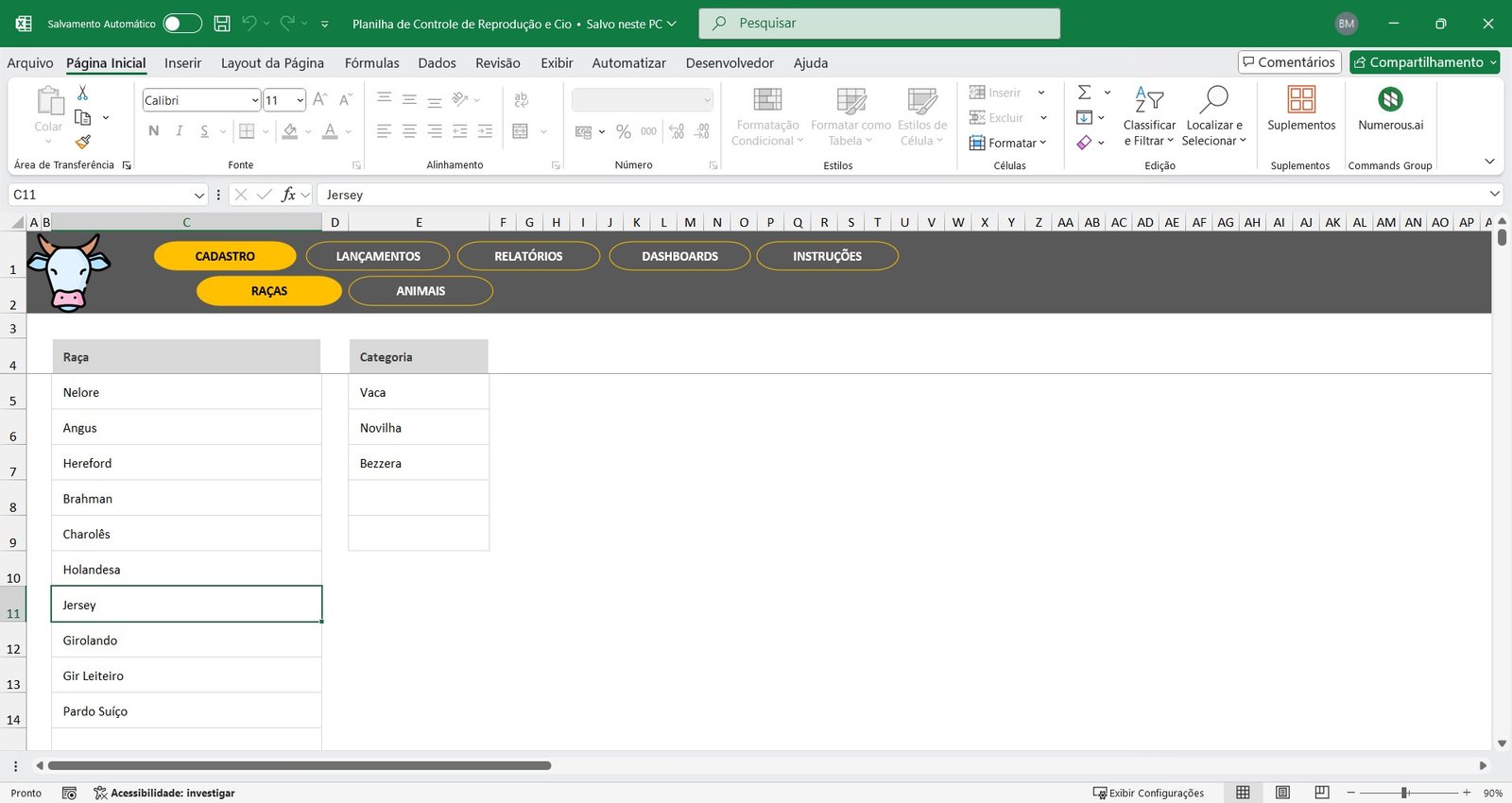Switch to Page Layout view icon
Viewport: 1512px width, 803px height.
click(x=1282, y=793)
